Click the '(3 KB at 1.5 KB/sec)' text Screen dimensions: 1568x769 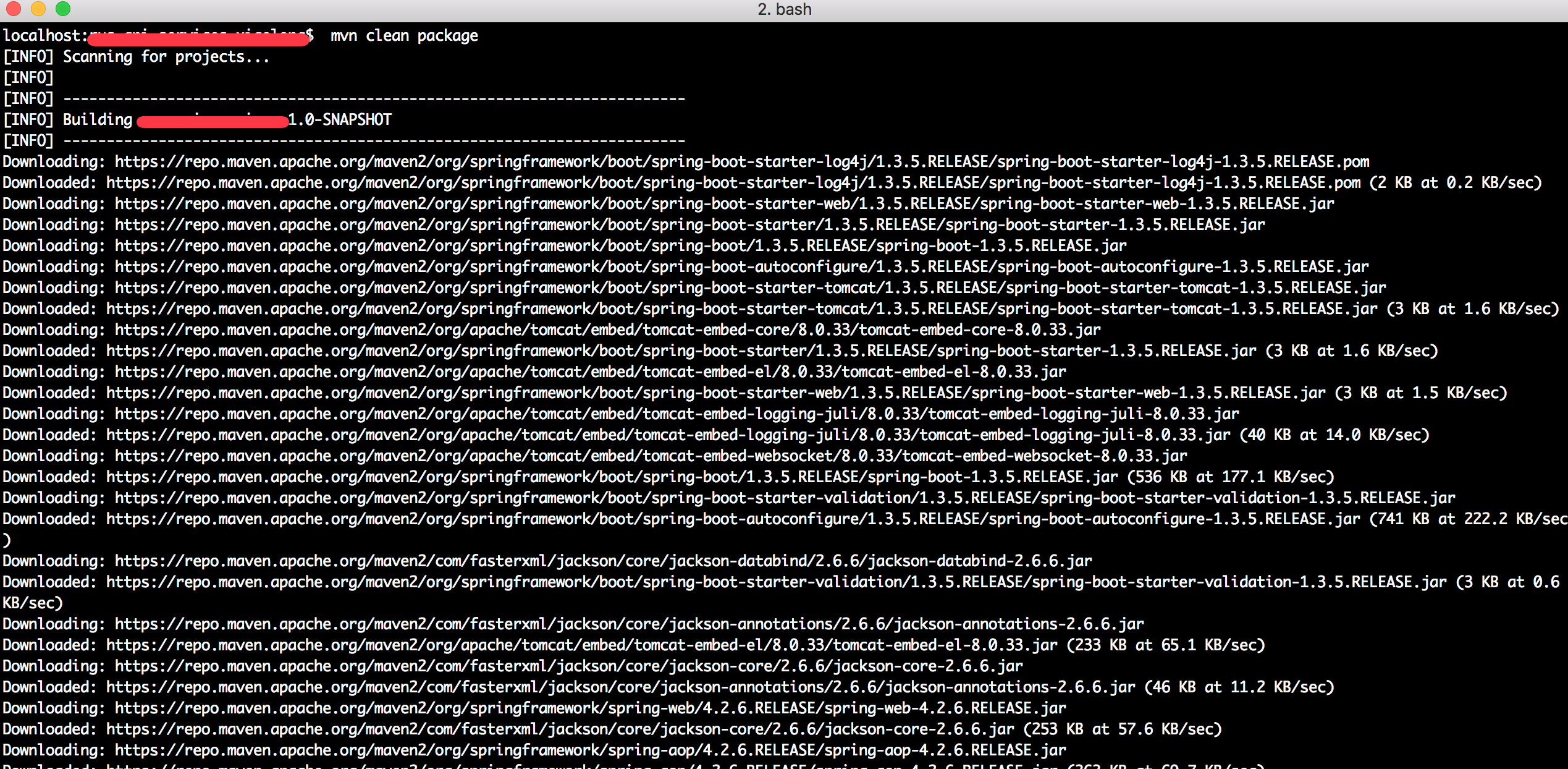pos(1422,393)
